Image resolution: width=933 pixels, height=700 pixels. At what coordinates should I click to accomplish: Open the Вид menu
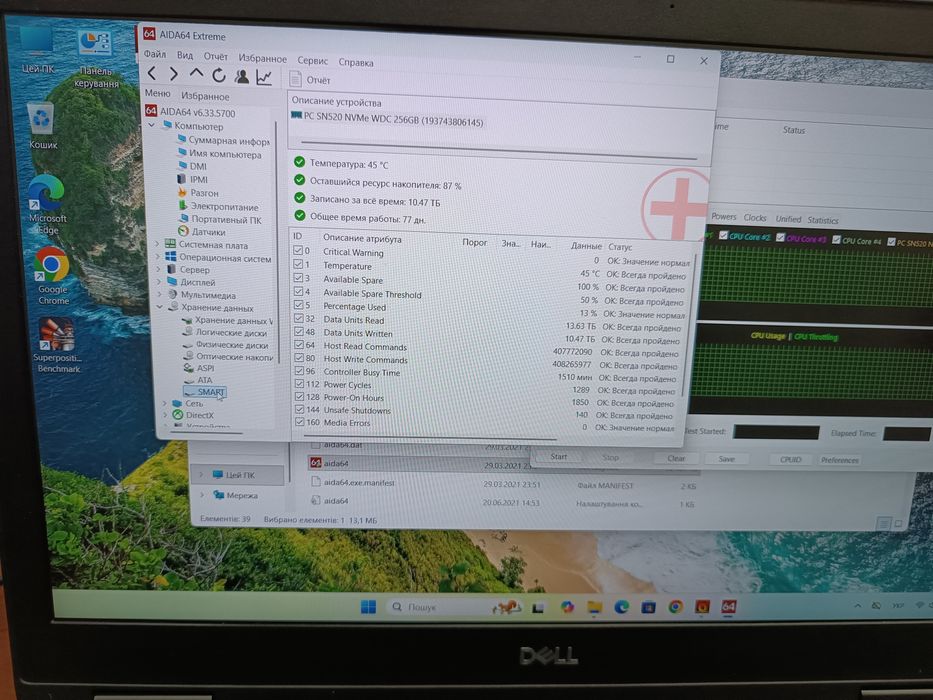click(185, 55)
